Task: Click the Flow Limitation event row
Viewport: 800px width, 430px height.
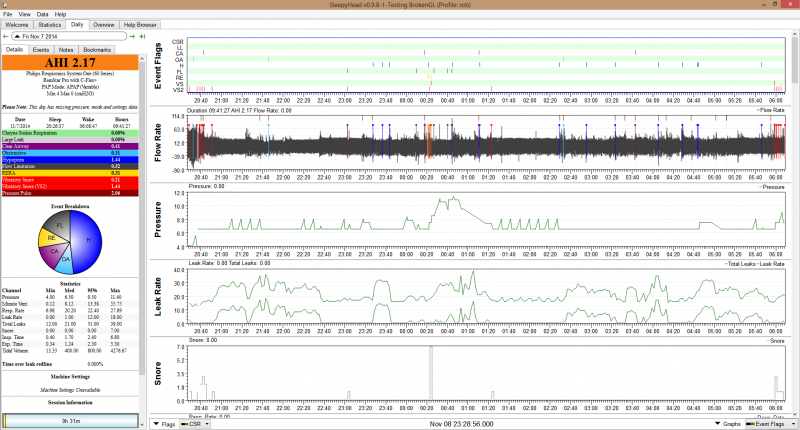Action: pos(70,166)
